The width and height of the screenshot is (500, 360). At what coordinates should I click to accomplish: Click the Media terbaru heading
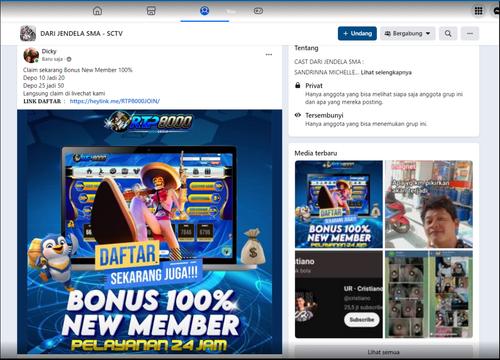(316, 153)
